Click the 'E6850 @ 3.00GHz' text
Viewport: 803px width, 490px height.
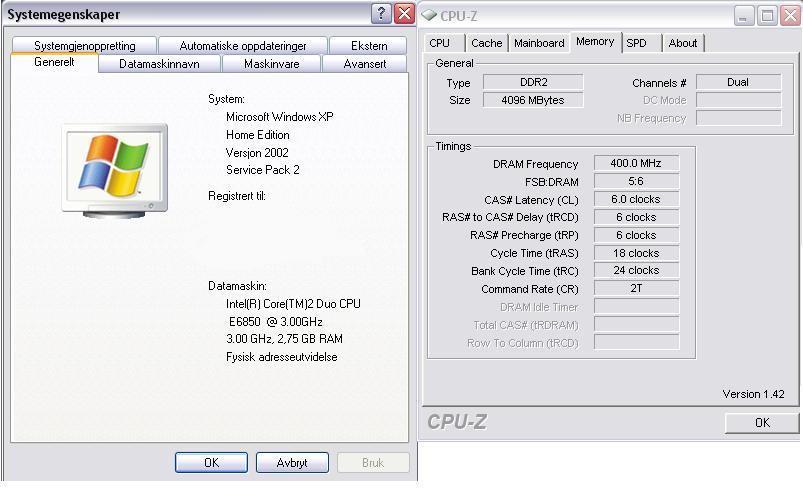tap(276, 322)
